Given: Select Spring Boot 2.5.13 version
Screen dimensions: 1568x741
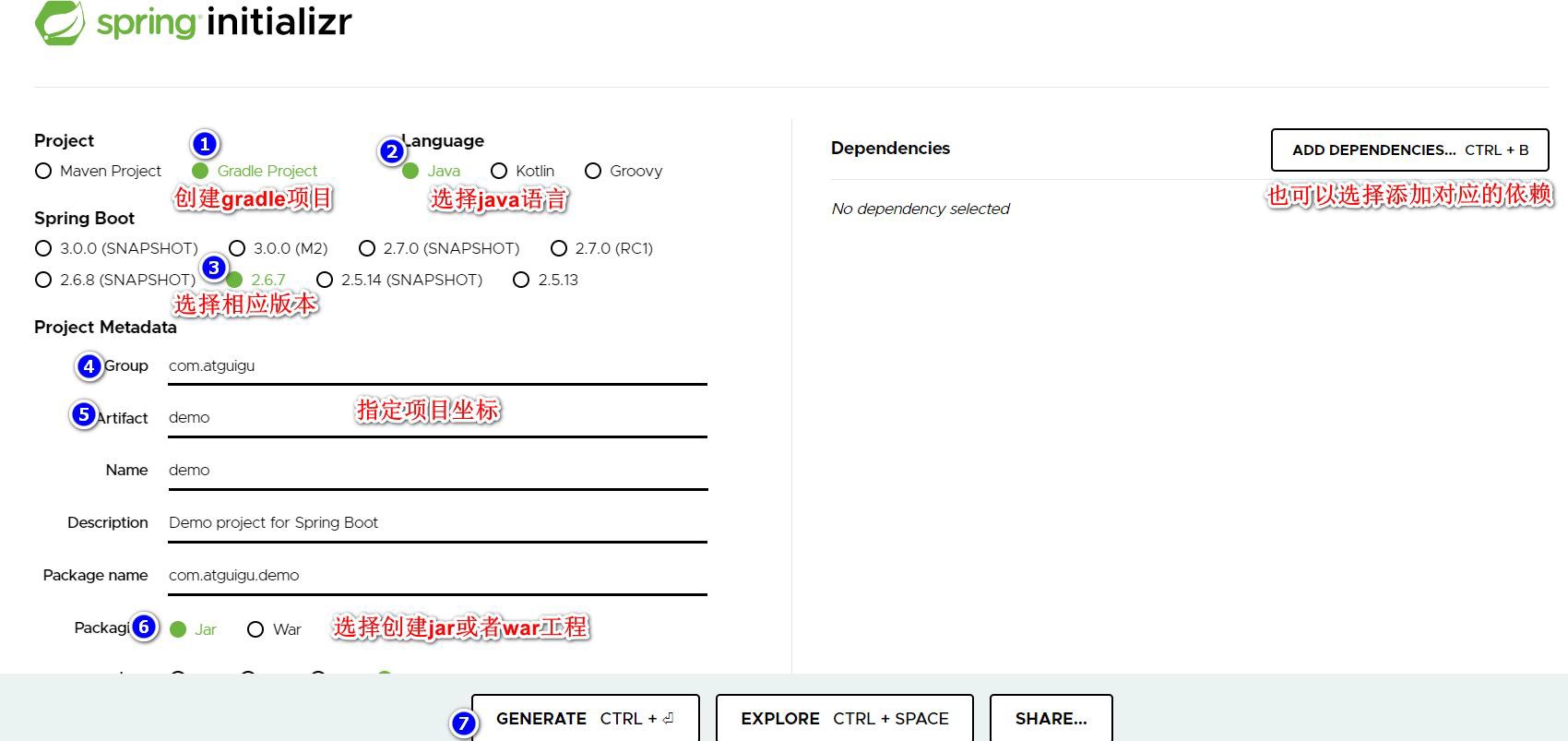Looking at the screenshot, I should click(x=546, y=280).
